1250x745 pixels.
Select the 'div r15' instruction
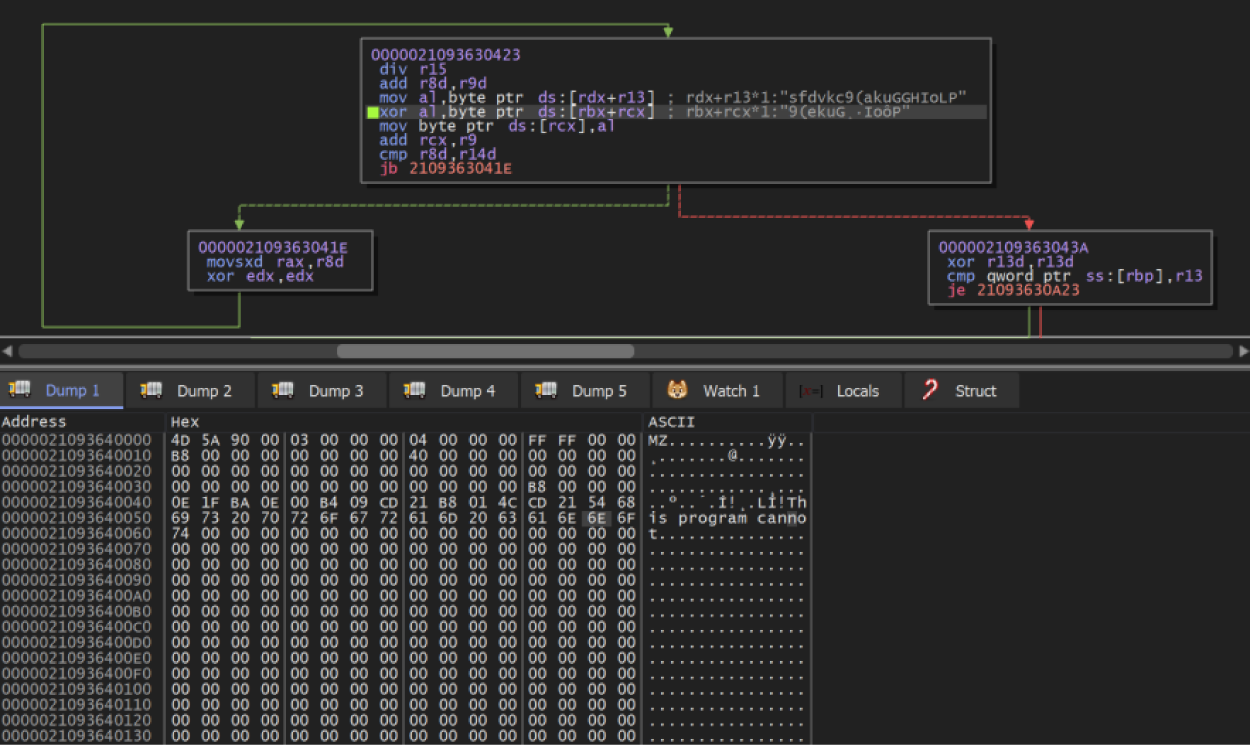click(413, 69)
